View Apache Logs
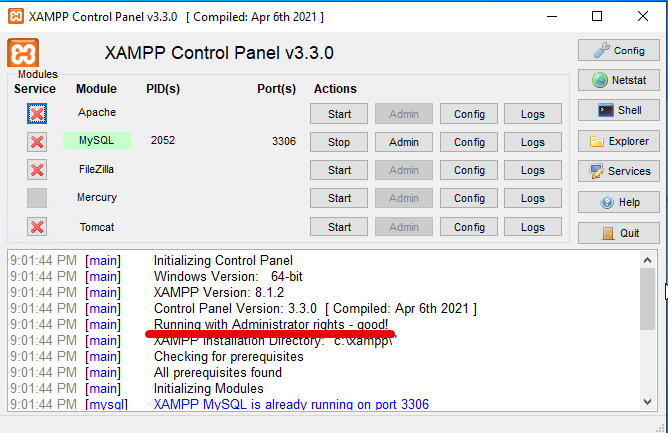The image size is (668, 433). click(533, 114)
